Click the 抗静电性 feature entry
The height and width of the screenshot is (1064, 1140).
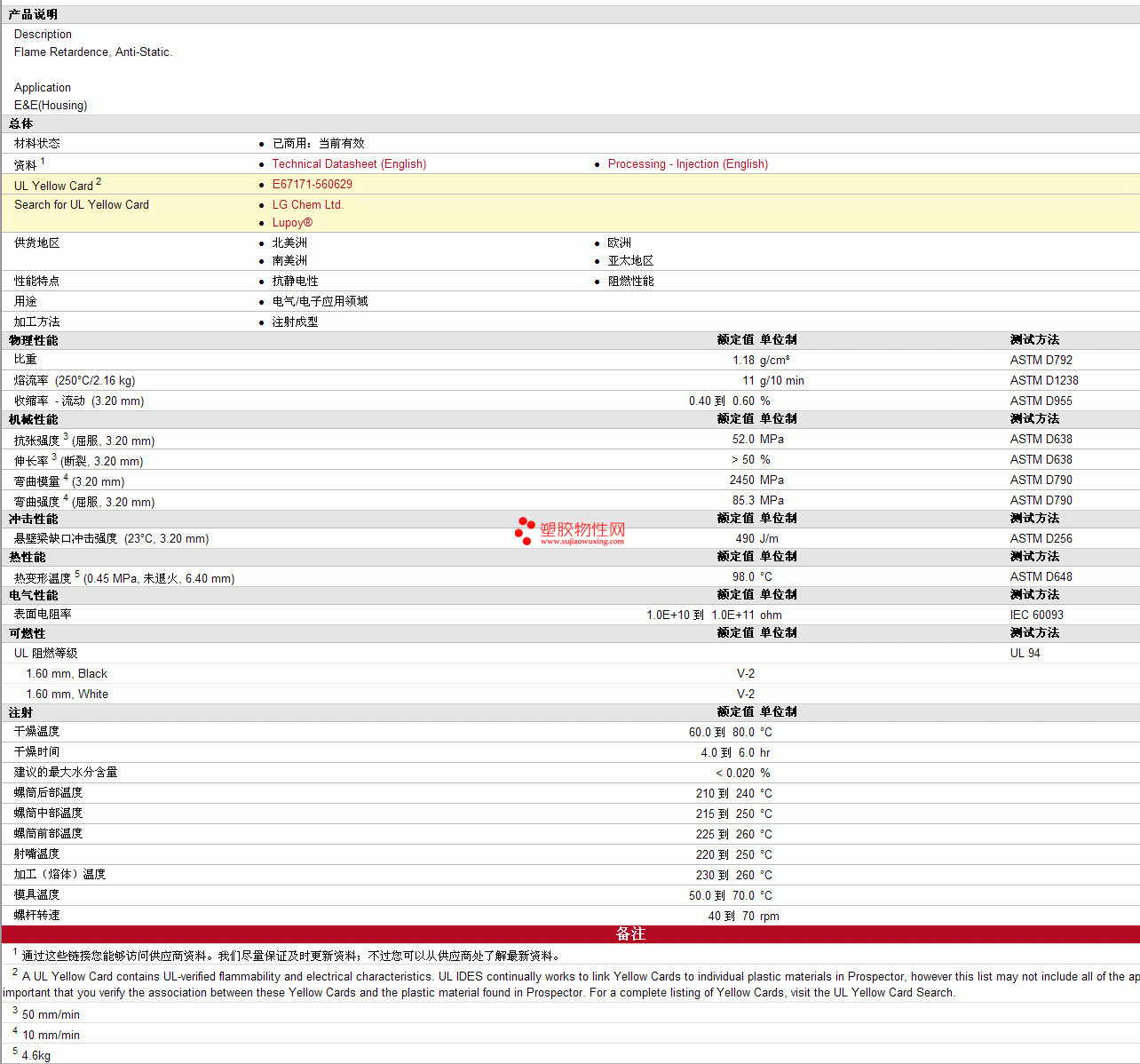click(295, 282)
